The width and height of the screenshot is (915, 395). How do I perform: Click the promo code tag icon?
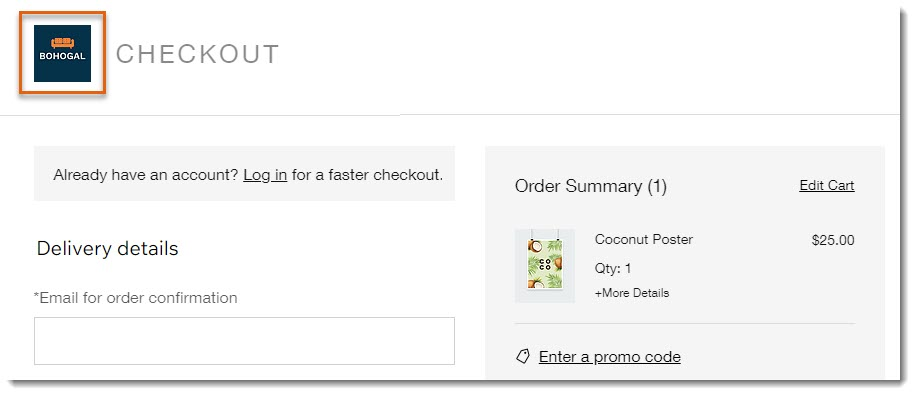pos(523,356)
